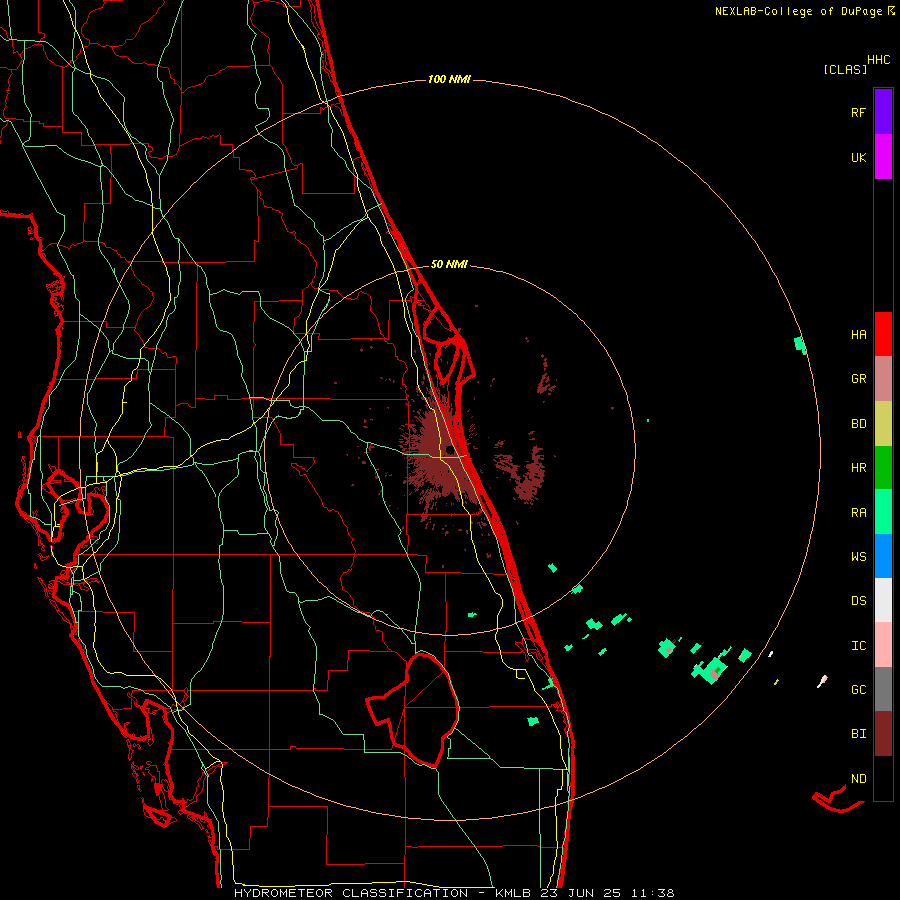Click the 'ND' legend label

pos(858,779)
